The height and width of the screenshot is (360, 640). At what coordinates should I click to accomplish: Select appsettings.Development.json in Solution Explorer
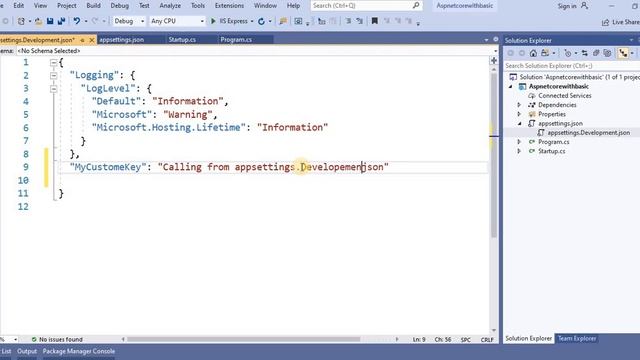pos(589,133)
